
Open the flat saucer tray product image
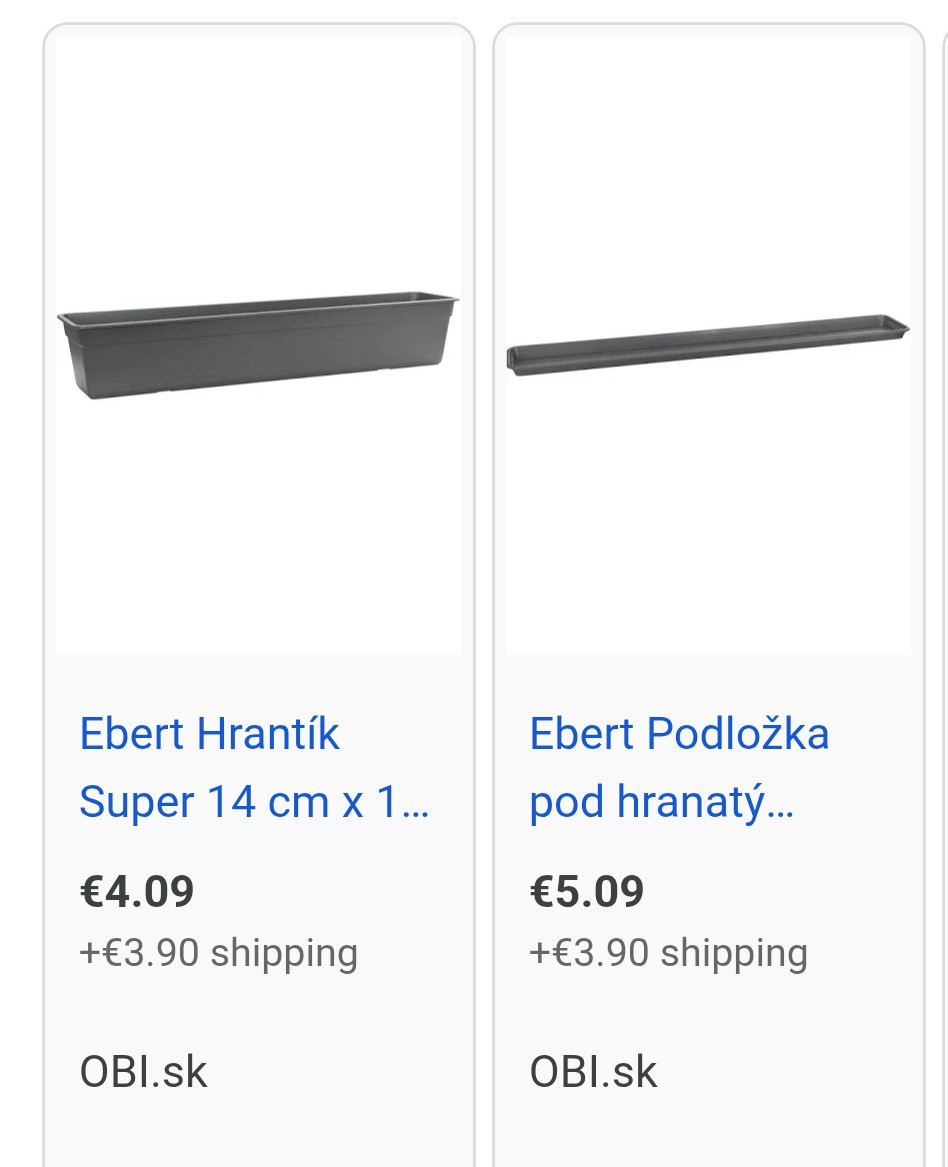click(708, 345)
